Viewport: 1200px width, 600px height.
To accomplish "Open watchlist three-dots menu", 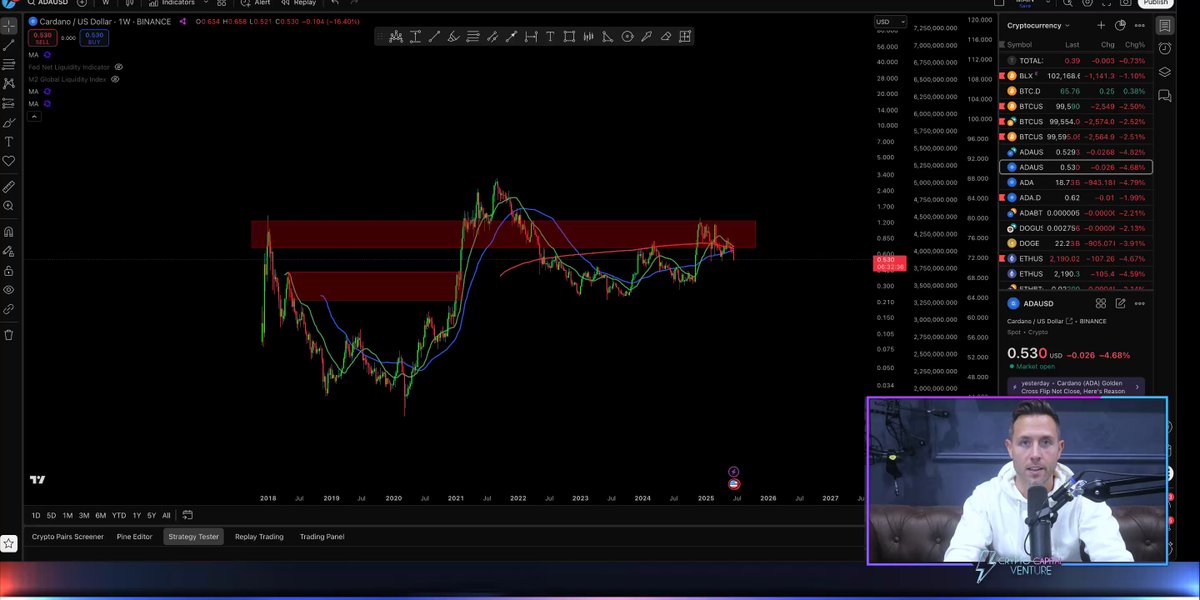I will [x=1140, y=25].
